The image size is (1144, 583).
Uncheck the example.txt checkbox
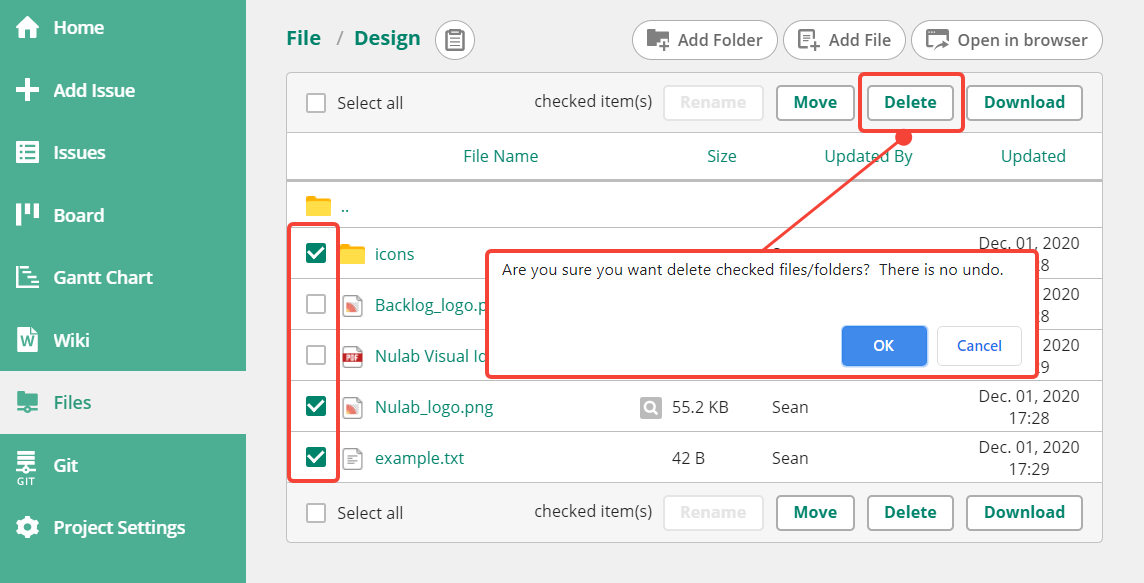(316, 457)
